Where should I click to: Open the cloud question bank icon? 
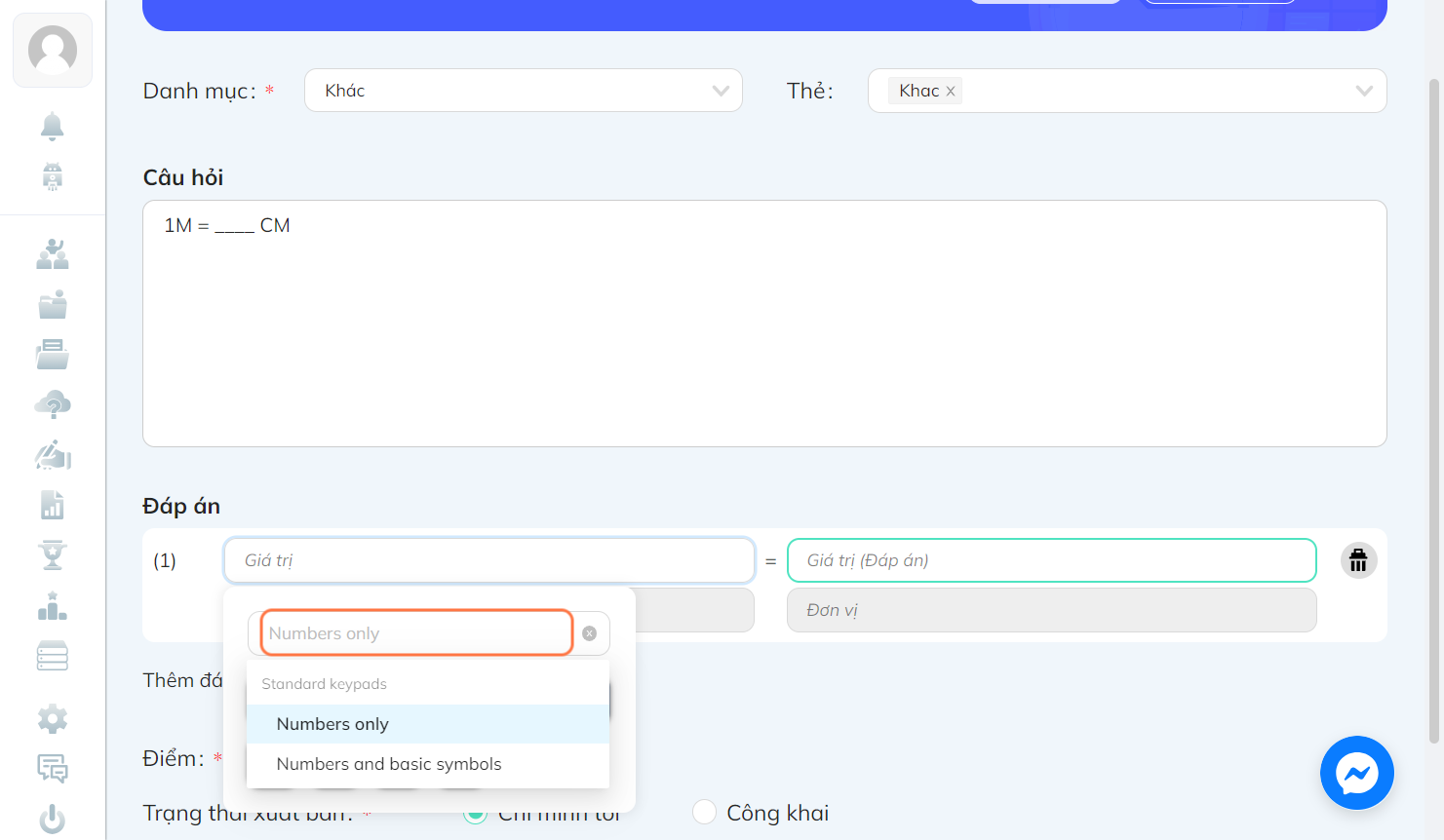(53, 404)
